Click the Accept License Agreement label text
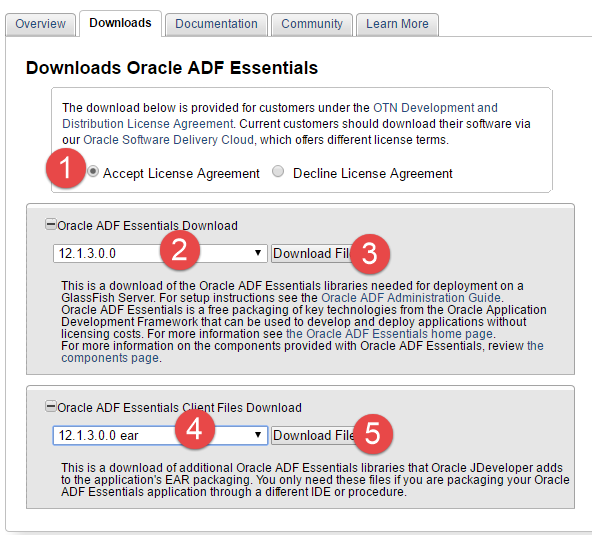Screen dimensions: 592x535 click(181, 173)
